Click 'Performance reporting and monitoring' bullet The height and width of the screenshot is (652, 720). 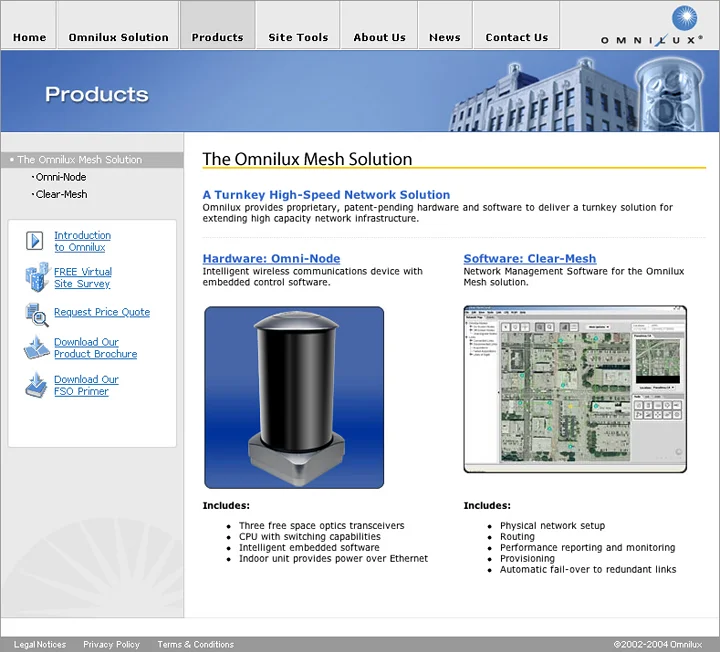[x=587, y=547]
